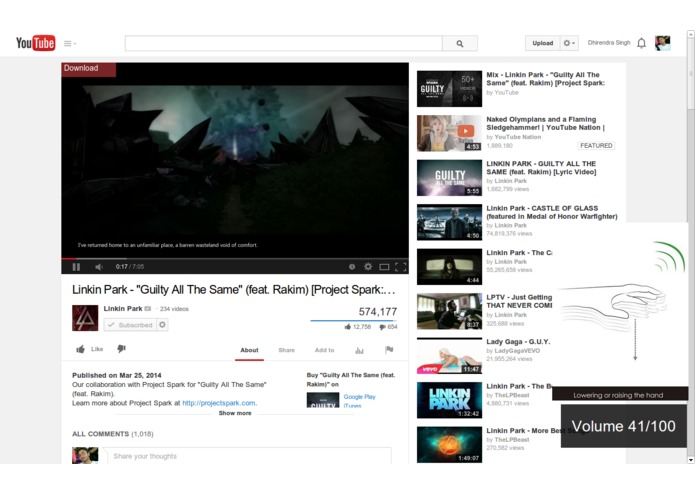Click the red Download button over video
Screen dimensions: 695x494
tap(89, 69)
